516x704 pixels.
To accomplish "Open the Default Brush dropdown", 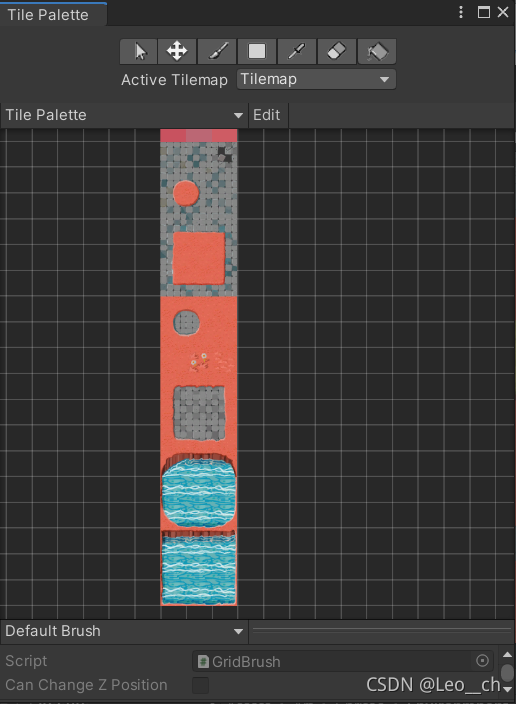I will pyautogui.click(x=123, y=631).
